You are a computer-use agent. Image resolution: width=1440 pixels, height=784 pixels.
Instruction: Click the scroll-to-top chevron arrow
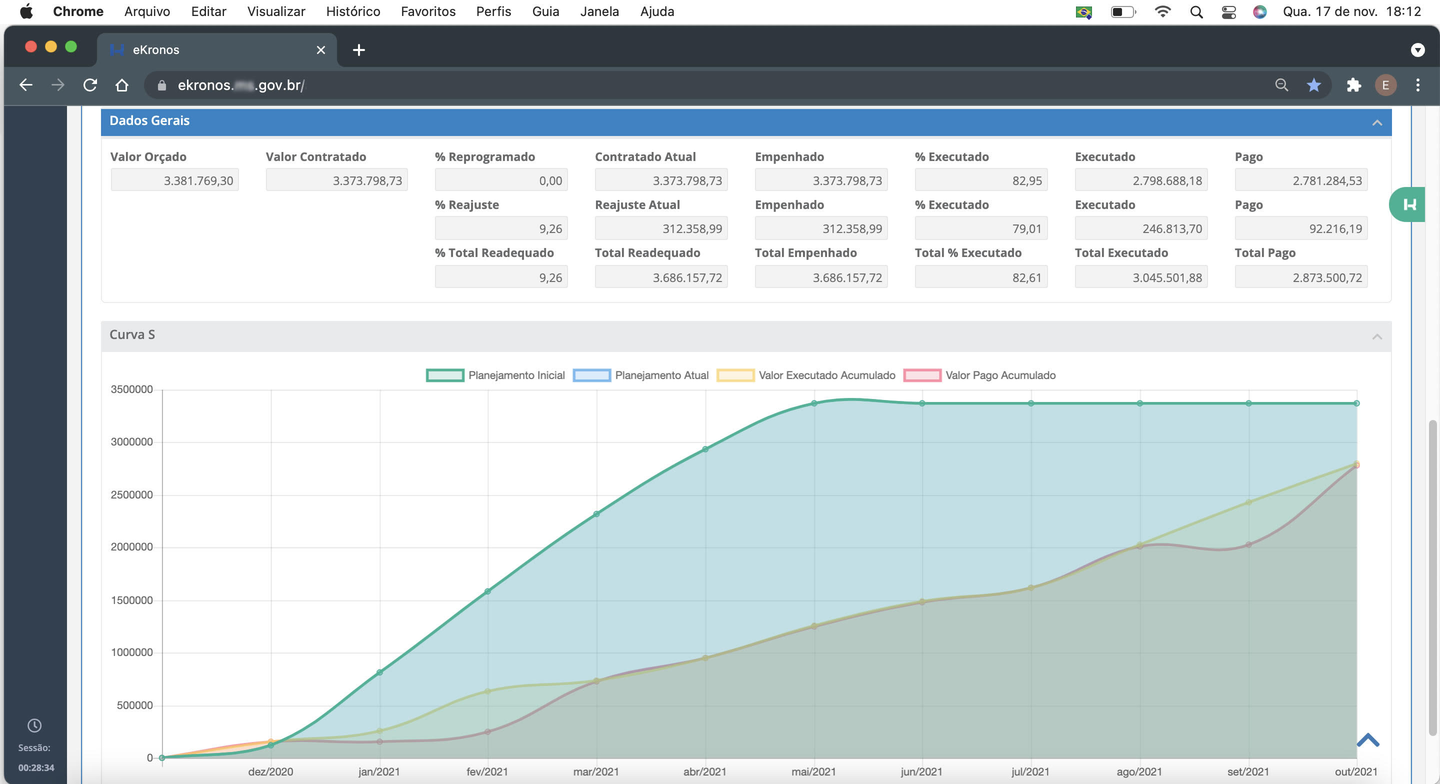point(1368,741)
